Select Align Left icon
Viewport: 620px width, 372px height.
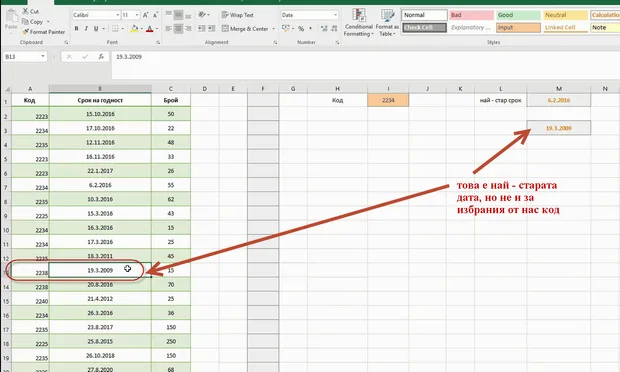pyautogui.click(x=168, y=28)
